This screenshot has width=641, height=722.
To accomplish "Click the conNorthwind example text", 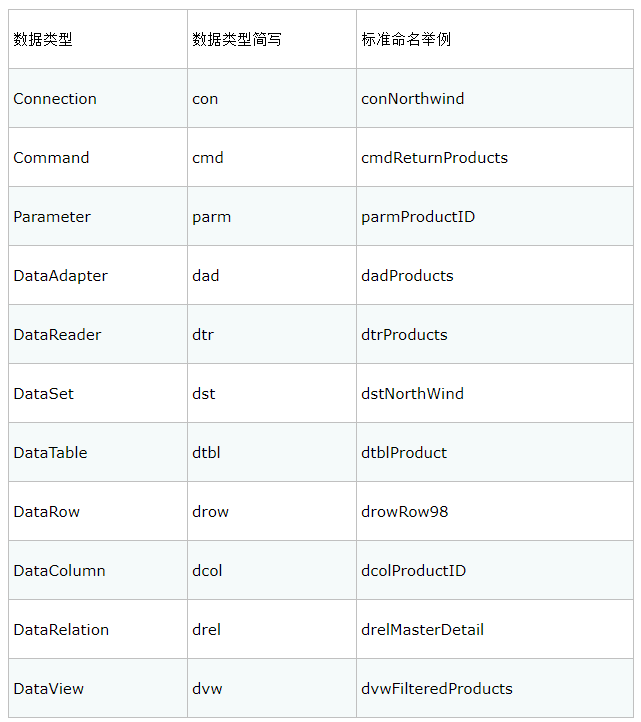I will pos(412,99).
